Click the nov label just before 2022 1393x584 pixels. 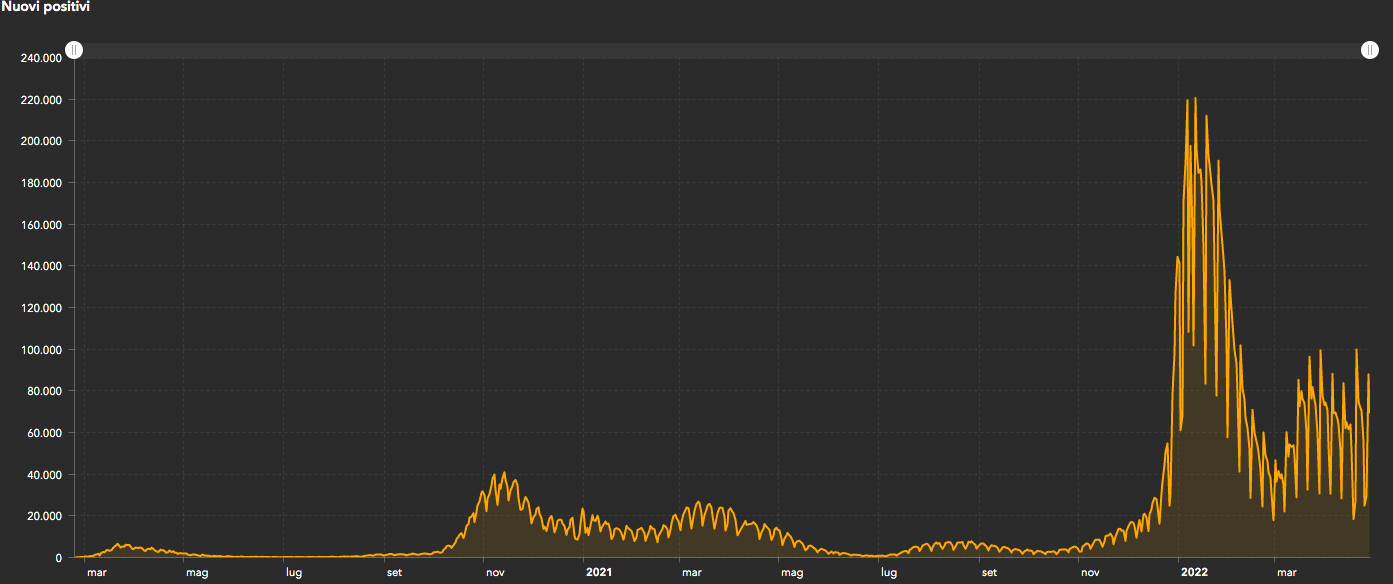[x=1090, y=573]
